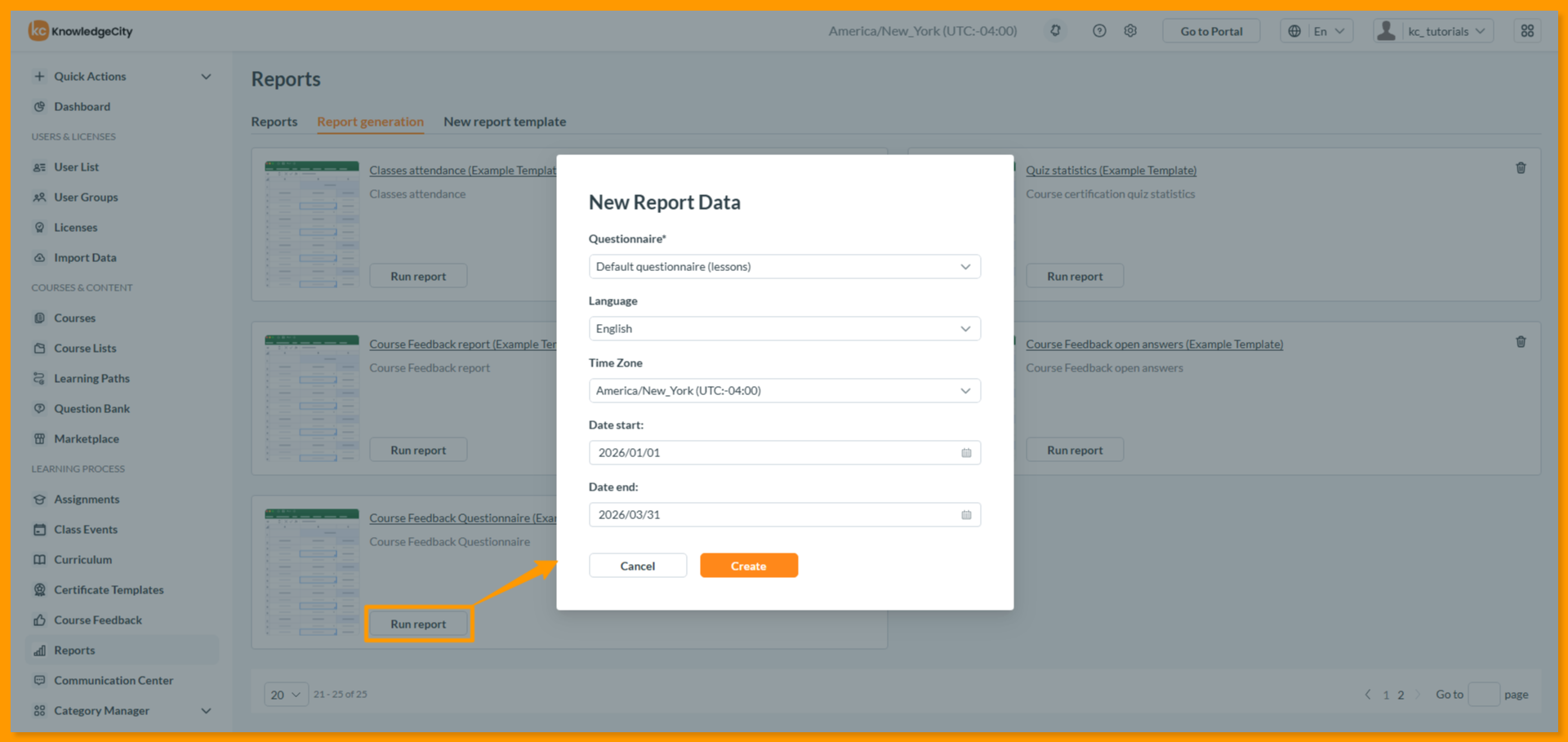Image resolution: width=1568 pixels, height=742 pixels.
Task: Click the KnowledgeCity logo
Action: (x=80, y=31)
